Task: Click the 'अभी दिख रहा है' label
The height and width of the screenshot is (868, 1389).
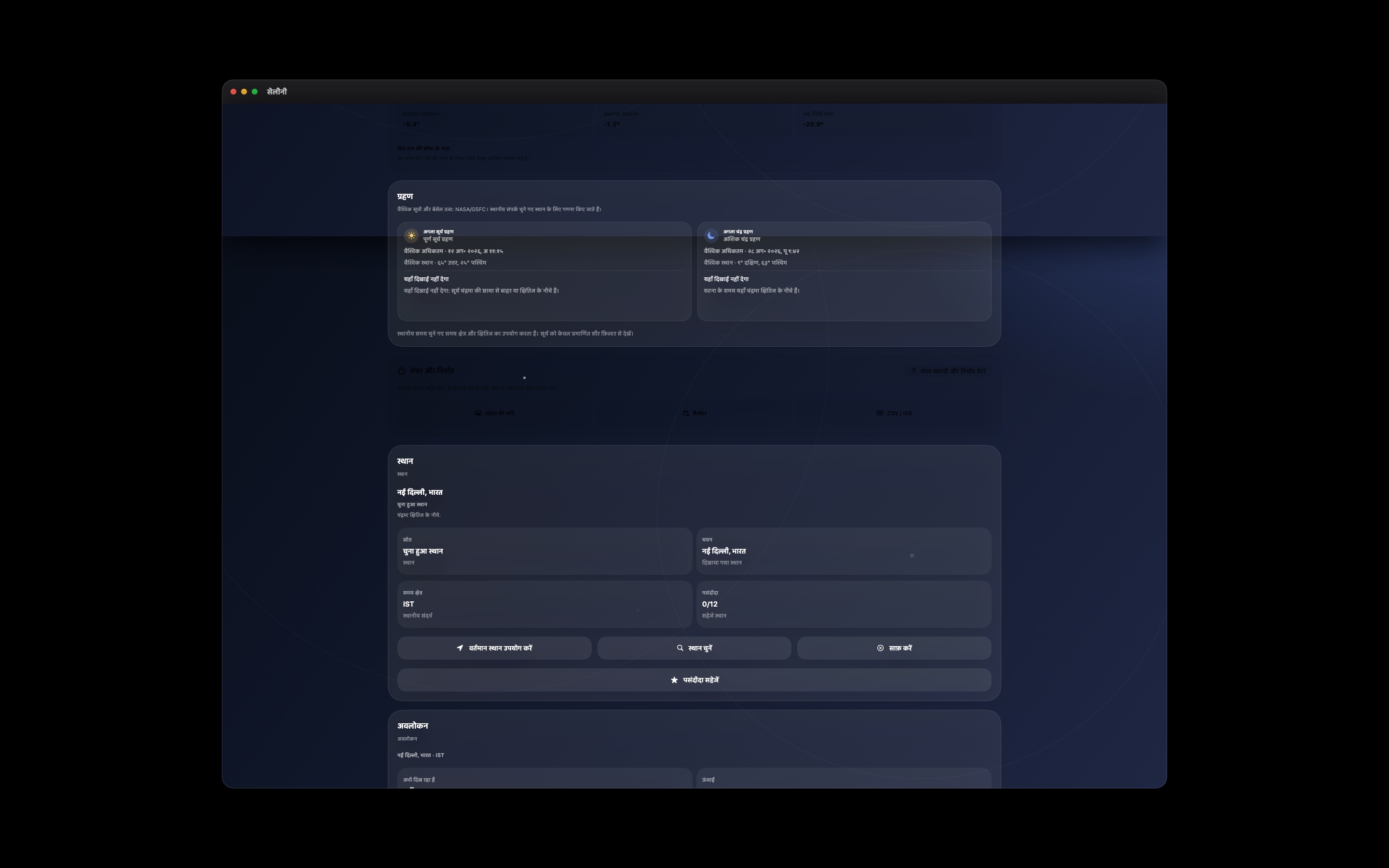Action: (419, 780)
